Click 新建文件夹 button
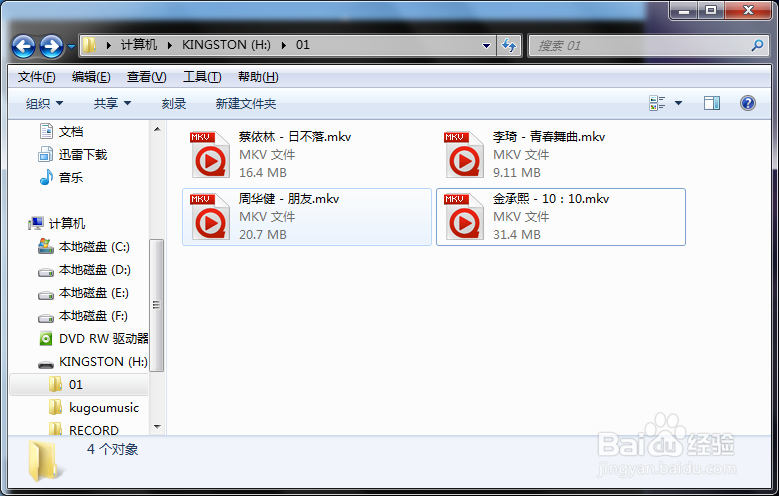Viewport: 779px width, 496px height. (246, 103)
